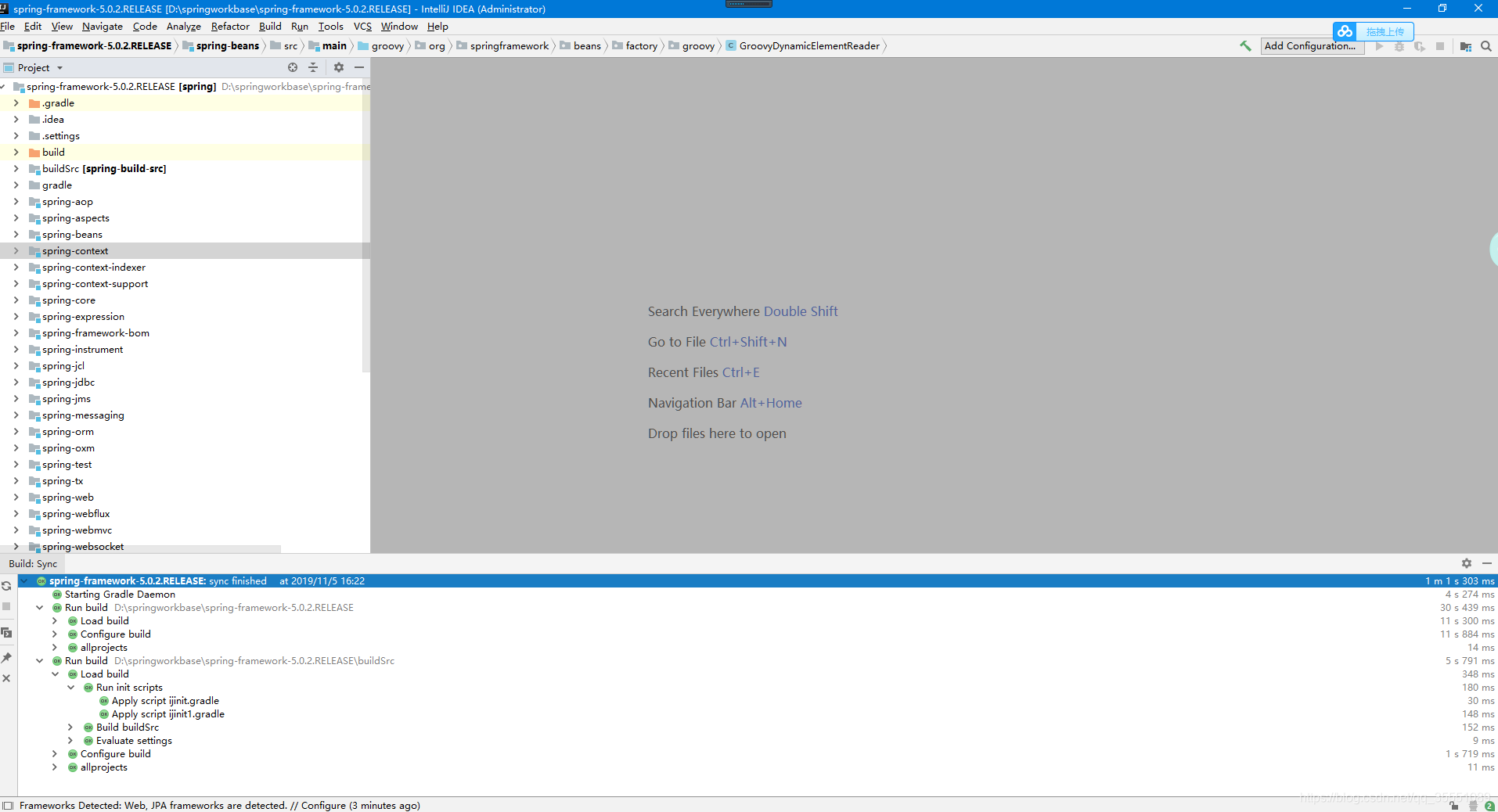
Task: Click Project tree horizontal scrollbar
Action: [x=141, y=548]
